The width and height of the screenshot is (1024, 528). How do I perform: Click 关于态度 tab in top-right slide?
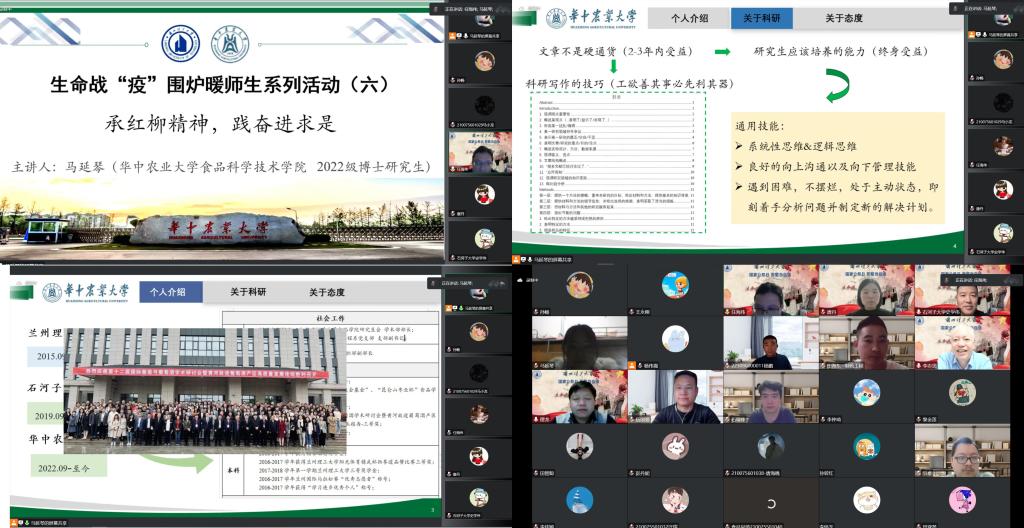click(x=844, y=18)
